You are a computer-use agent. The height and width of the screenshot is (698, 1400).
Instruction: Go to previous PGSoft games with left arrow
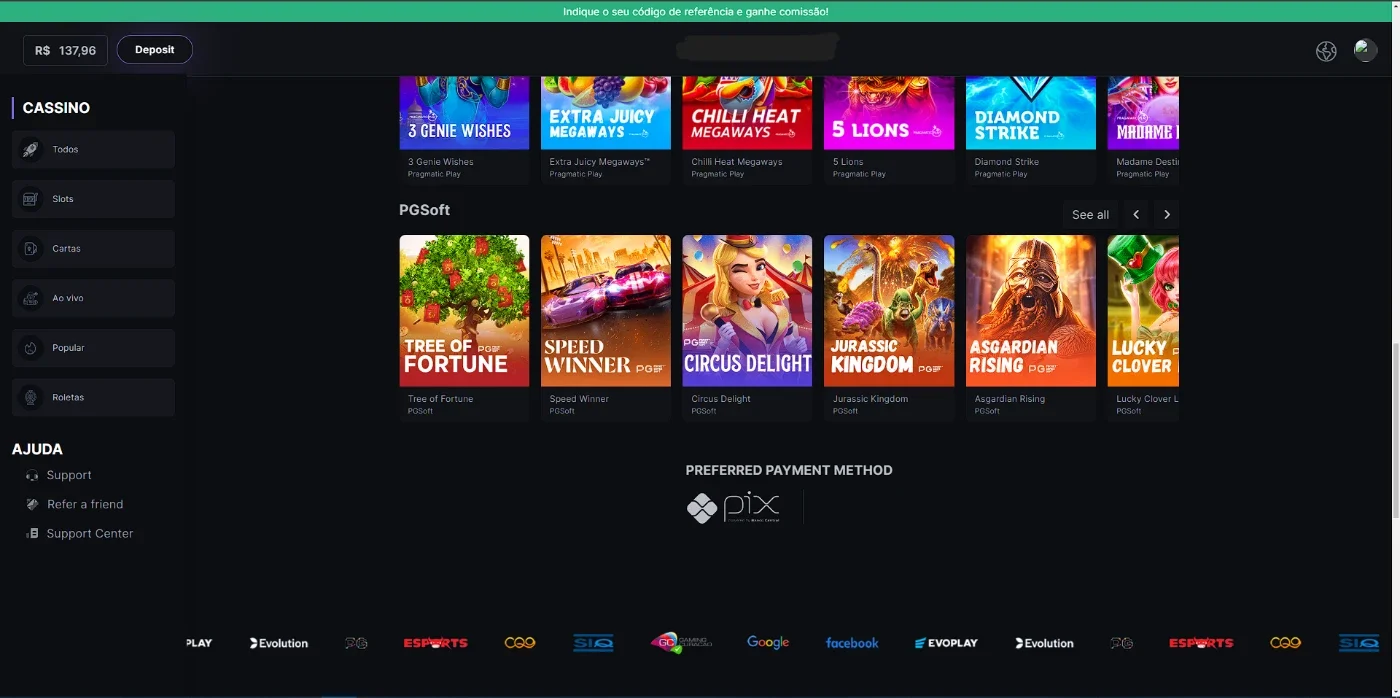1136,214
